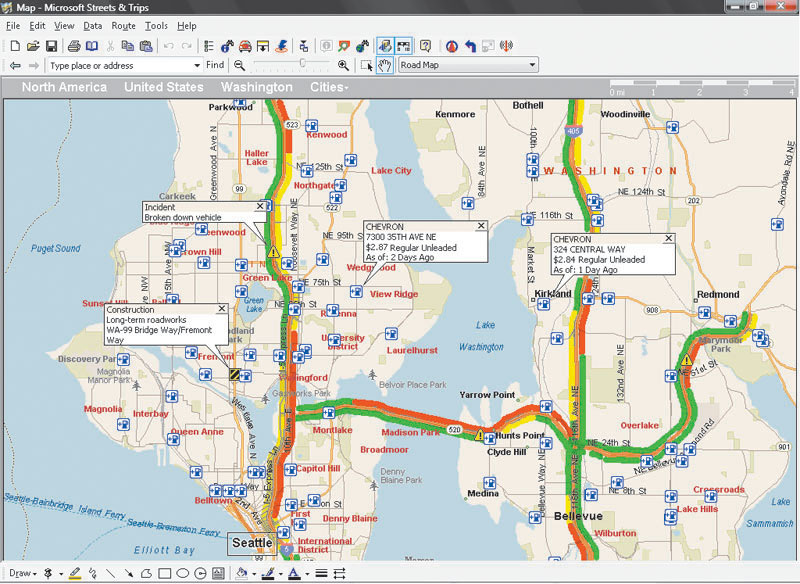Select the Pan tool in the toolbar
This screenshot has height=584, width=800.
click(x=384, y=64)
